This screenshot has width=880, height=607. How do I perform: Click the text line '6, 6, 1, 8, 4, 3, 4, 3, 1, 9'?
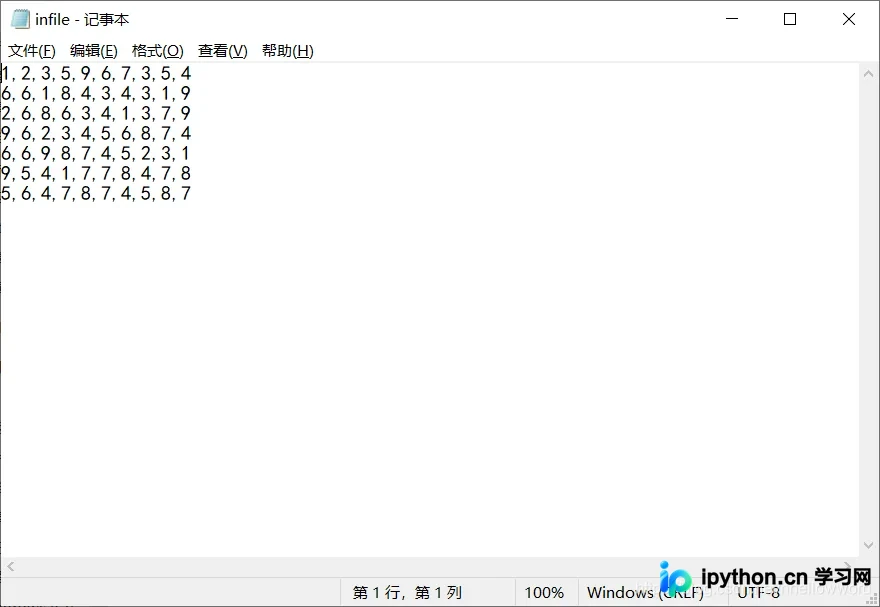coord(96,93)
